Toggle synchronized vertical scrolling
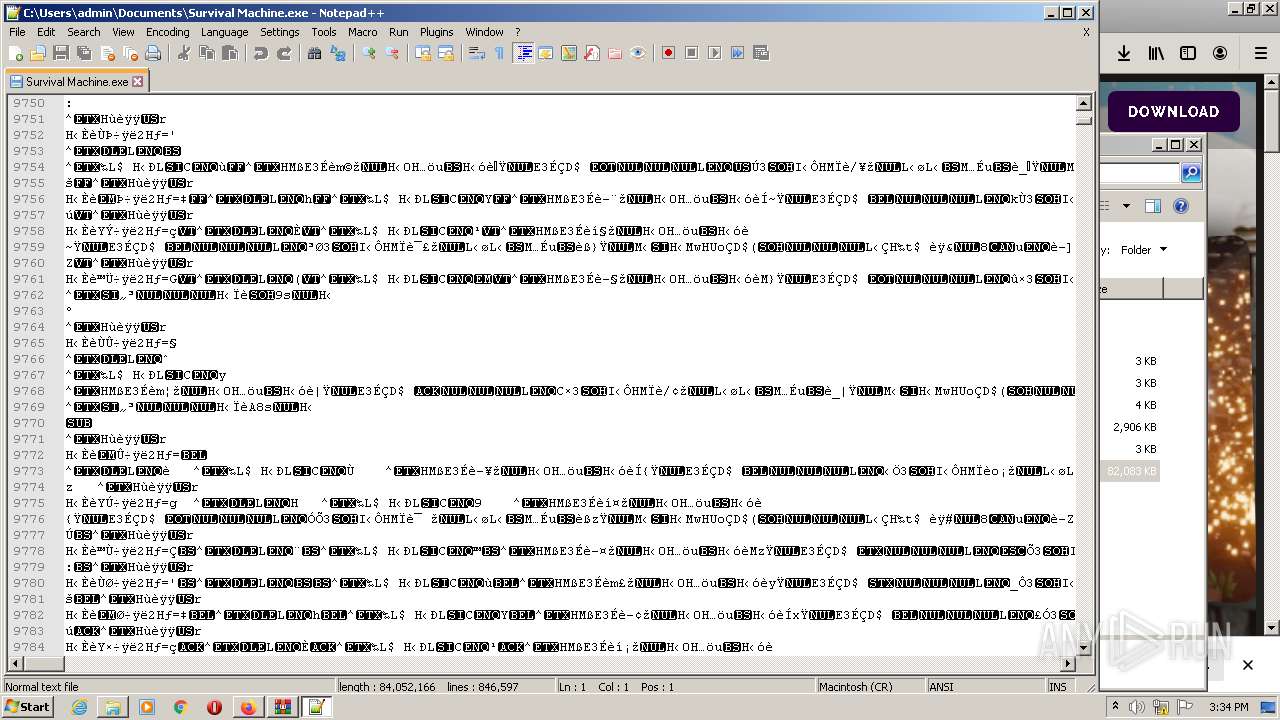Screen dimensions: 1280x720 [423, 53]
